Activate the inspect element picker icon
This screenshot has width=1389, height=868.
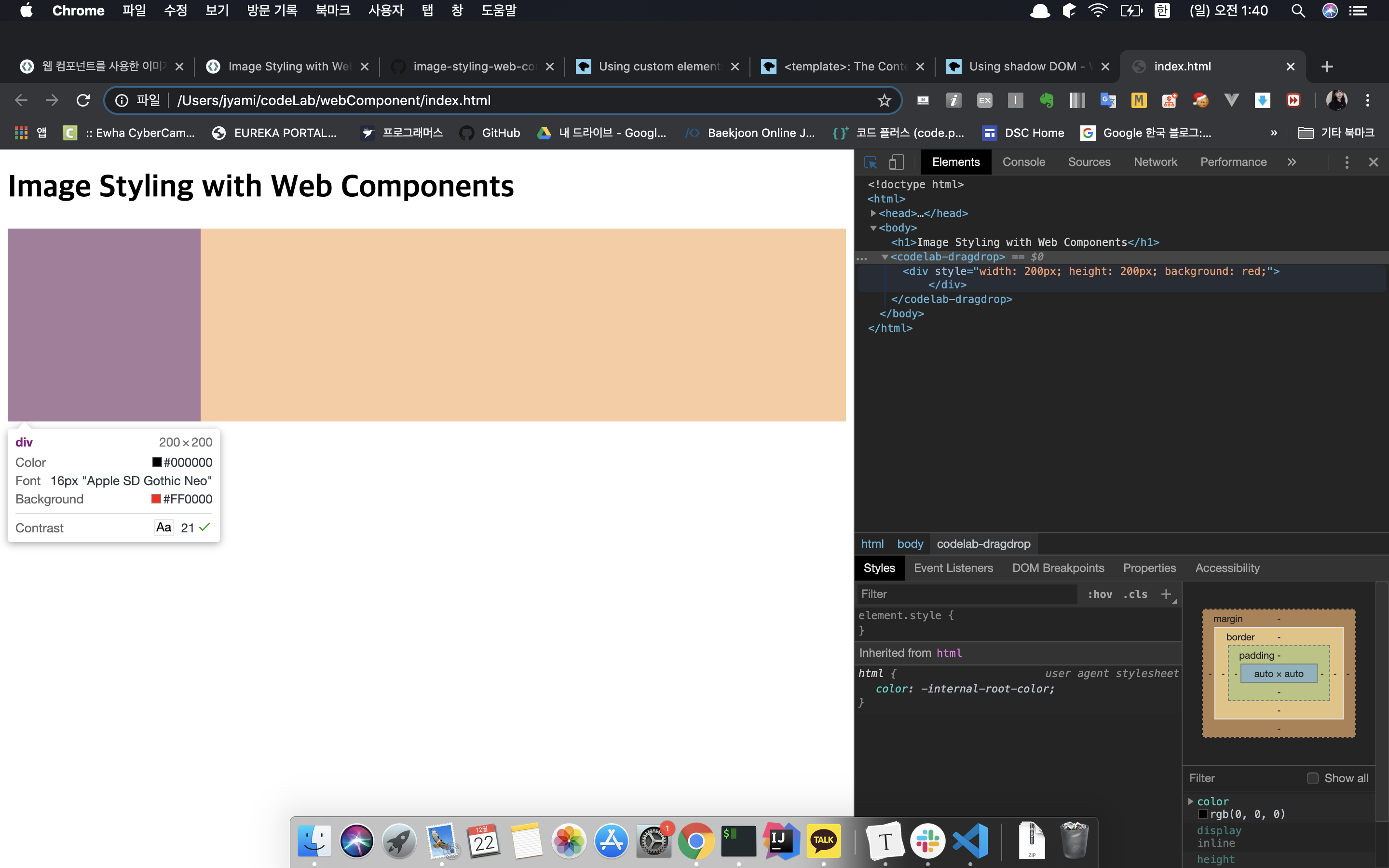(870, 163)
